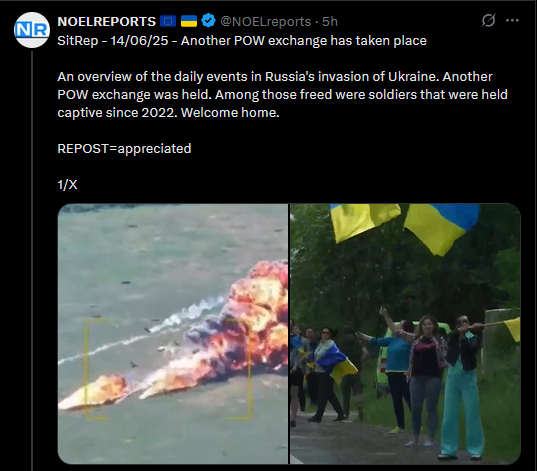
Task: Click the Grok explain-post icon
Action: [488, 21]
